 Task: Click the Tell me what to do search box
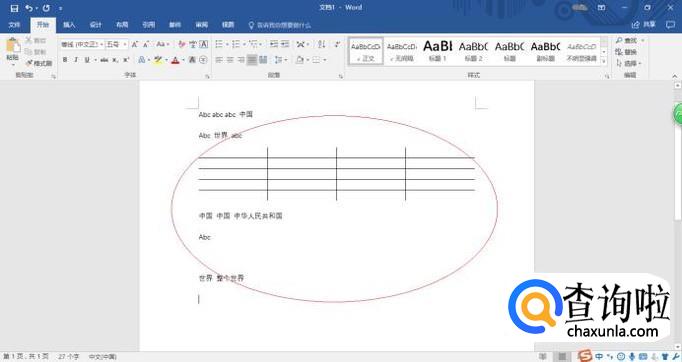[280, 25]
